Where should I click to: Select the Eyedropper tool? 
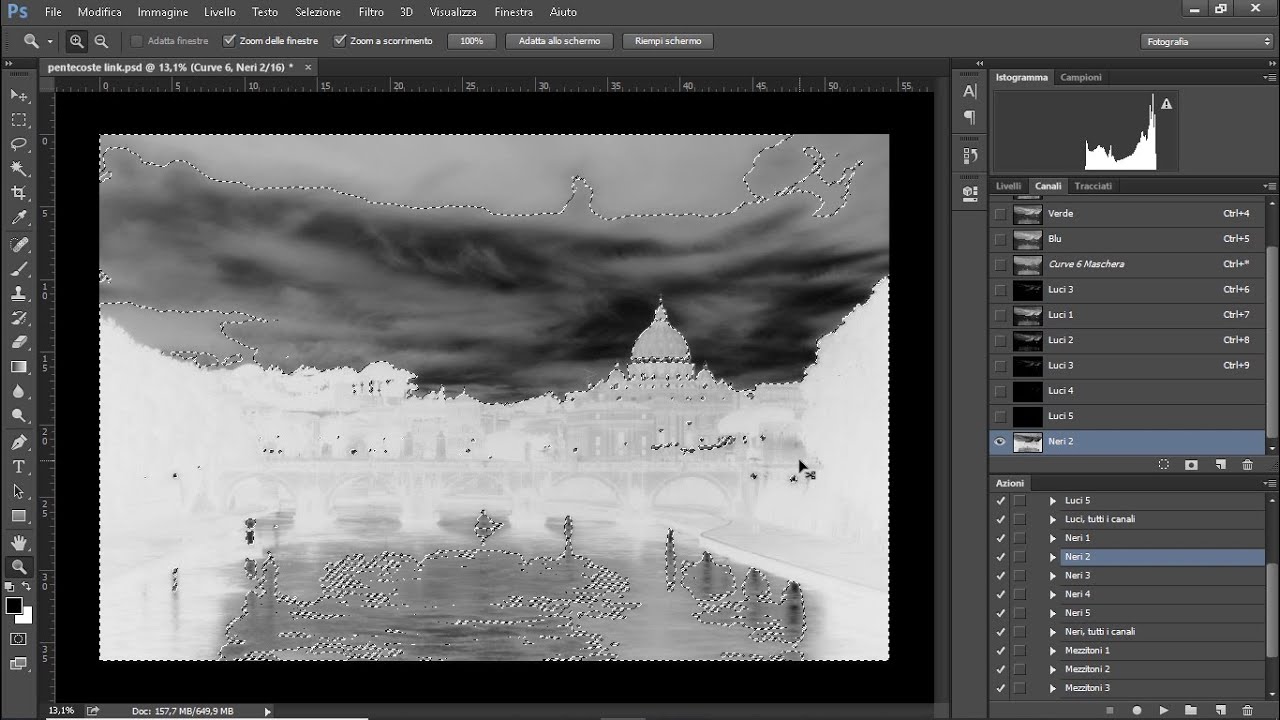[x=19, y=218]
